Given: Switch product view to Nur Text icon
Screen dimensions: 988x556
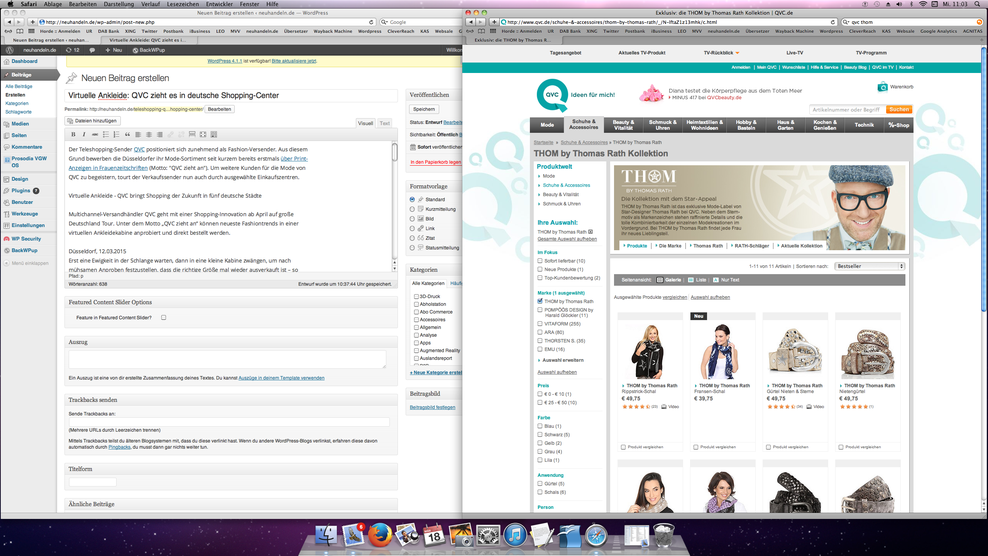Looking at the screenshot, I should [717, 280].
